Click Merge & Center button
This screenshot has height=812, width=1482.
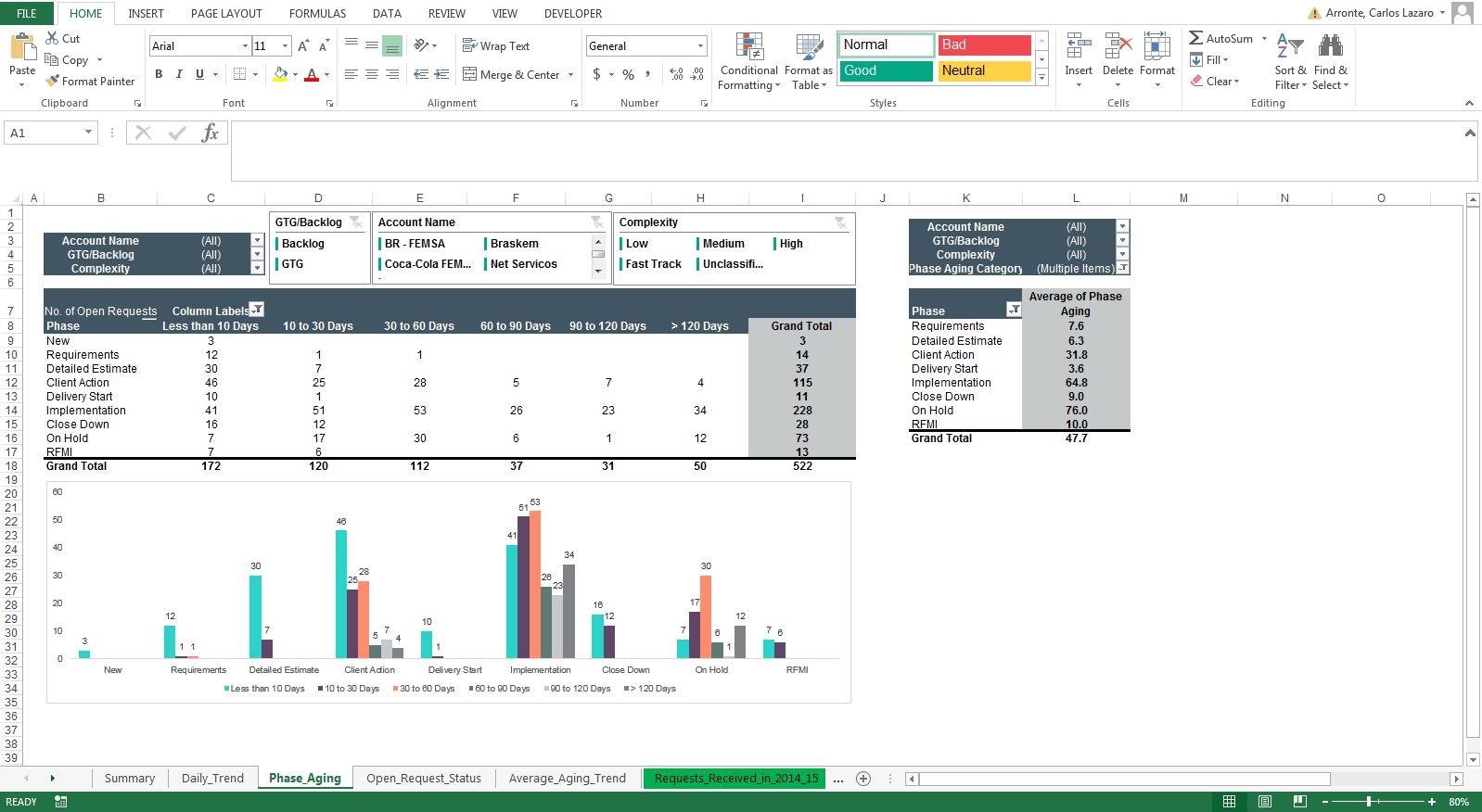click(511, 74)
